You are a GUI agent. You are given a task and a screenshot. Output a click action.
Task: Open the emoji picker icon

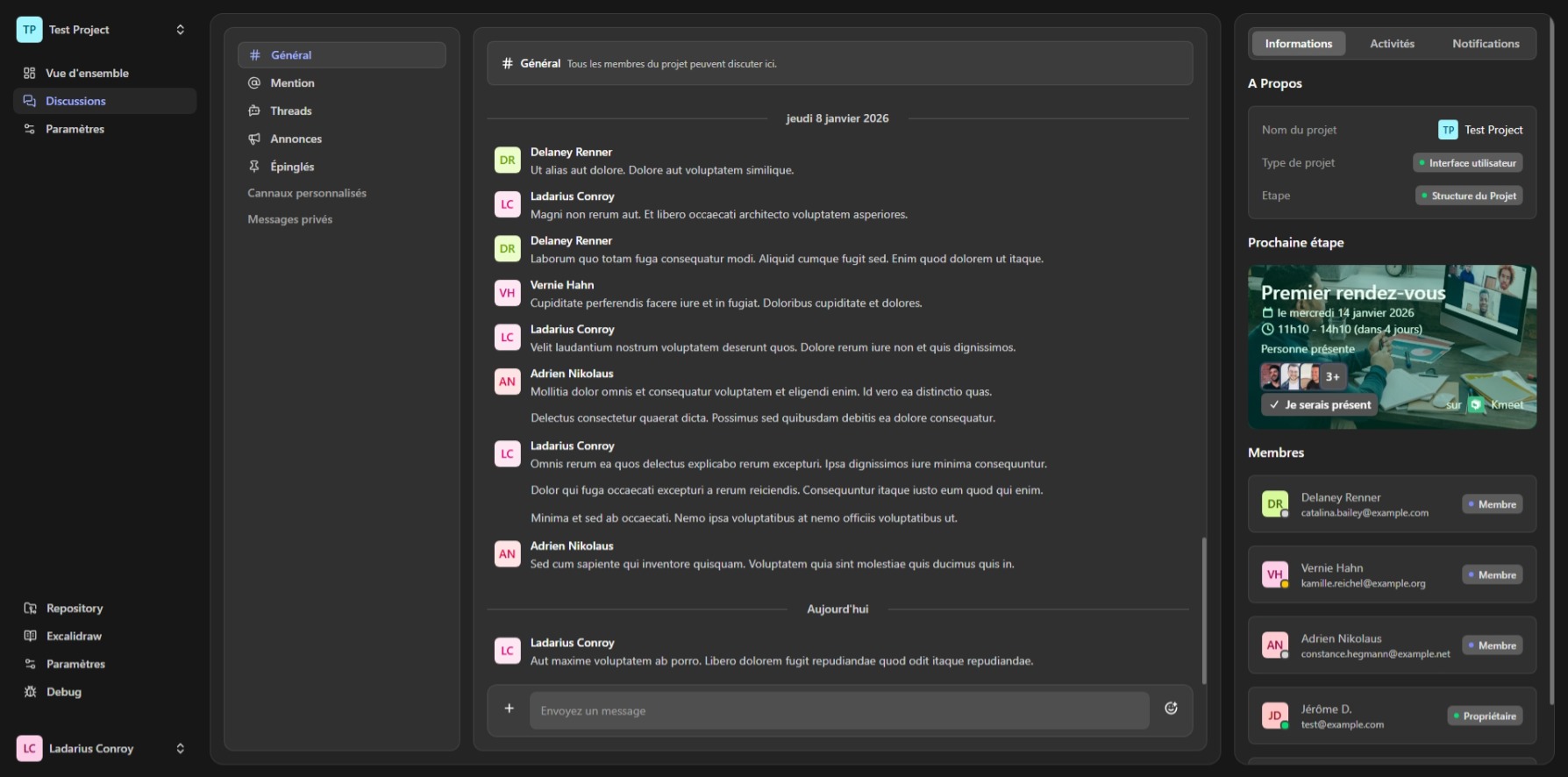pyautogui.click(x=1171, y=709)
